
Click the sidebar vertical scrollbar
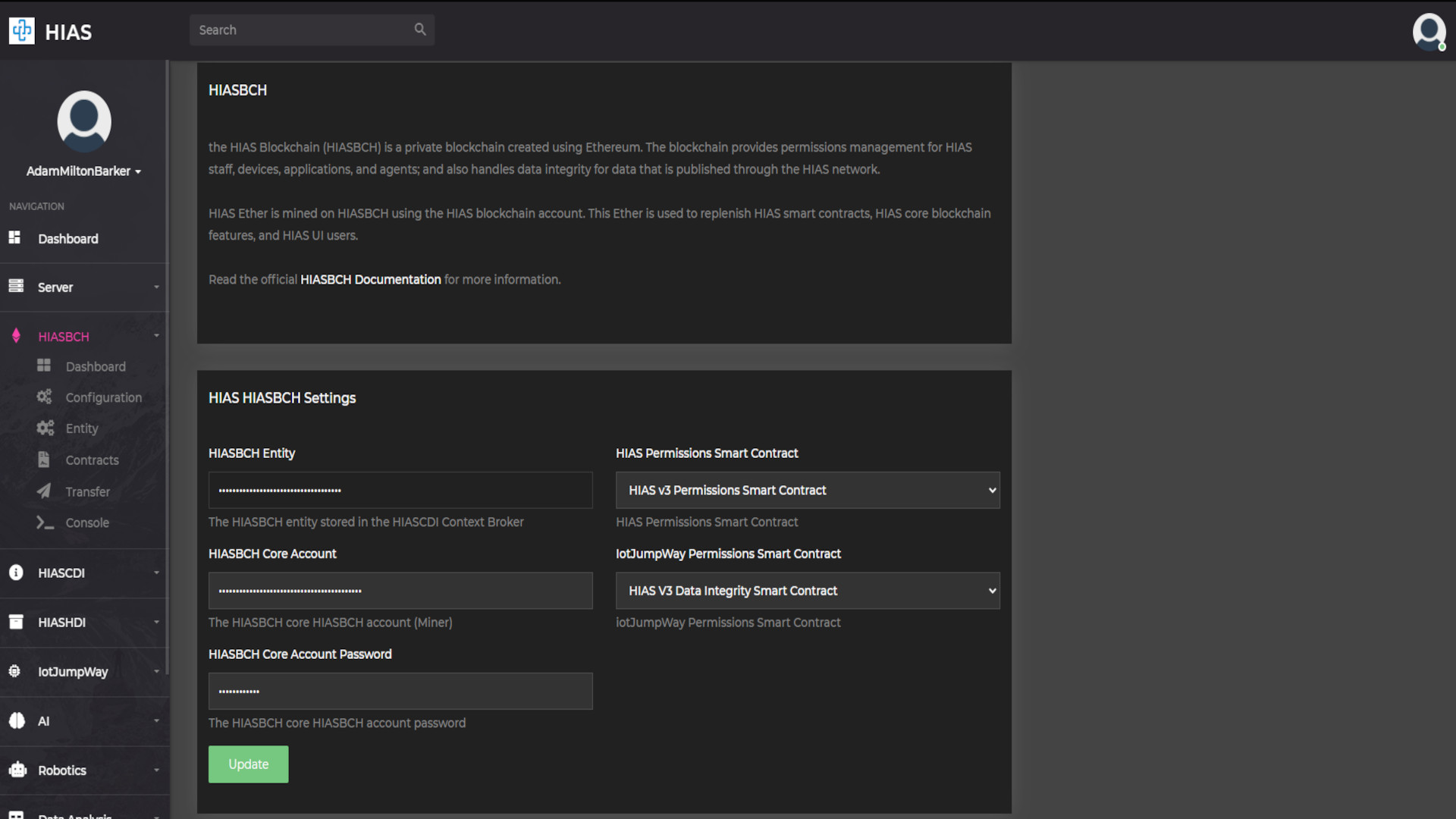[x=167, y=368]
